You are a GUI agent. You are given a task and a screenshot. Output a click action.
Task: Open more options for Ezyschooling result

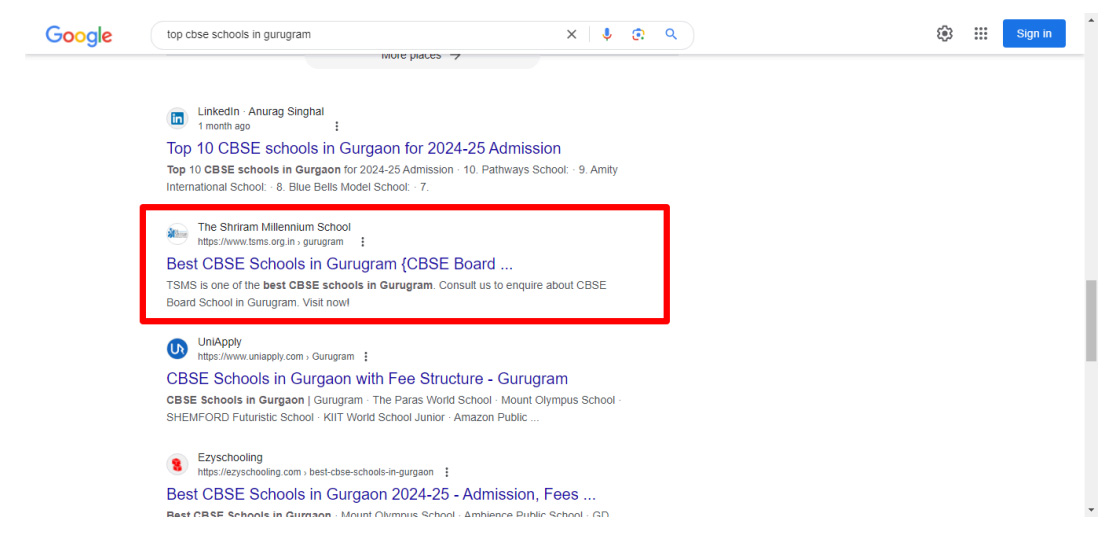pos(446,472)
